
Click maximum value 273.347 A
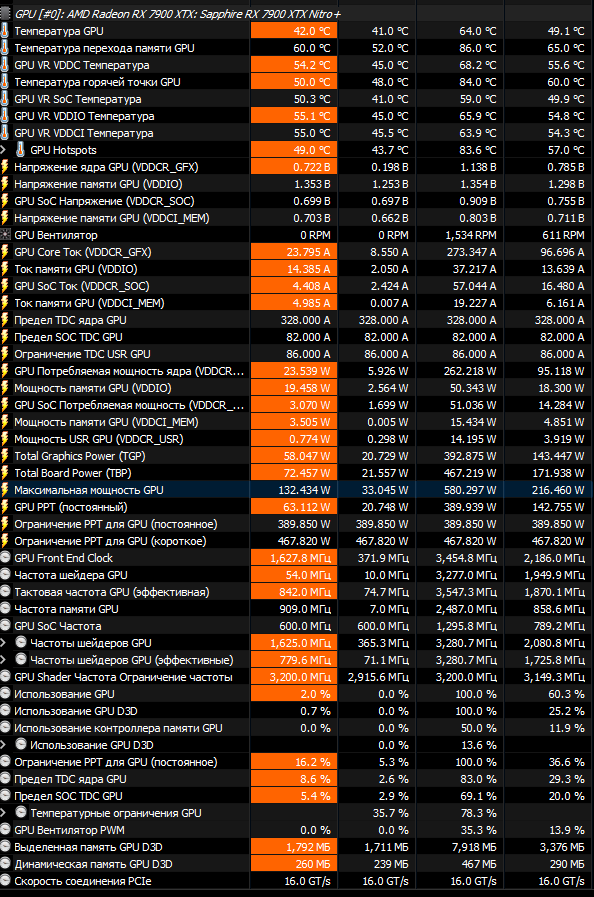point(472,252)
